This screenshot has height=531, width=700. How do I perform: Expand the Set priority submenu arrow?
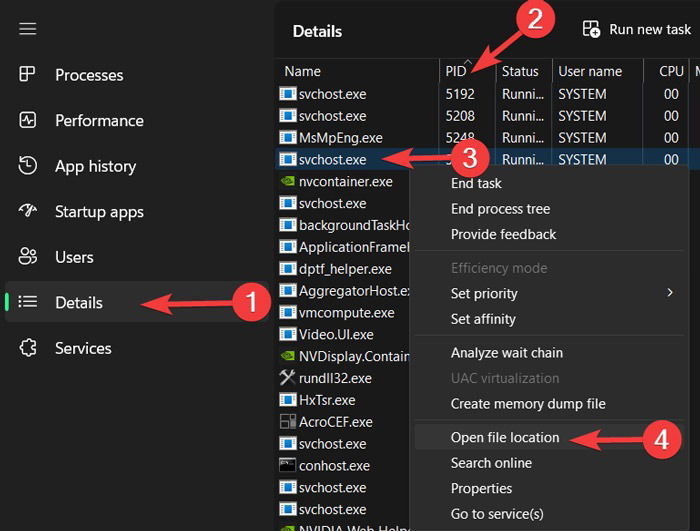tap(669, 293)
